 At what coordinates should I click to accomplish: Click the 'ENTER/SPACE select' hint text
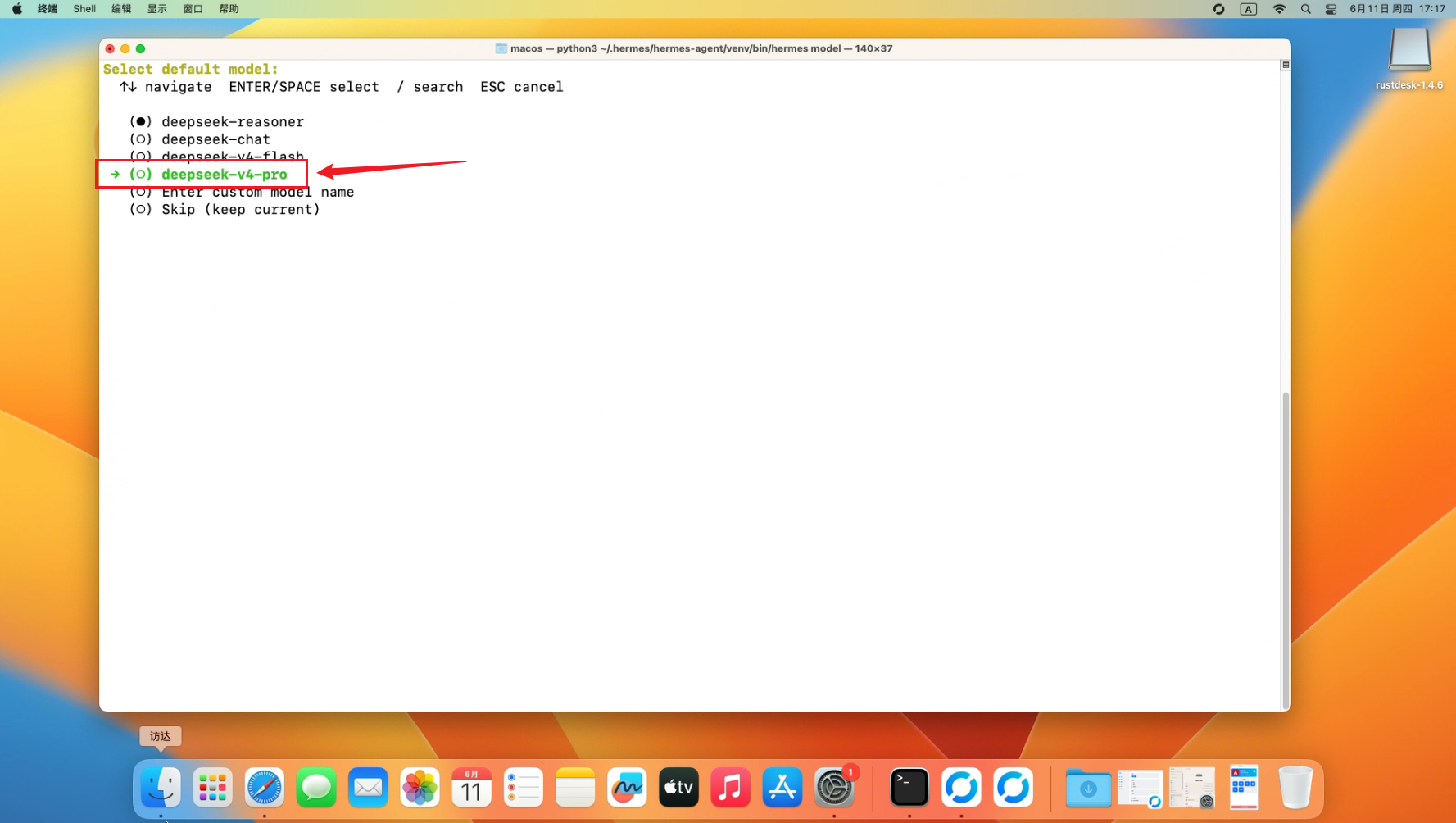pos(303,87)
